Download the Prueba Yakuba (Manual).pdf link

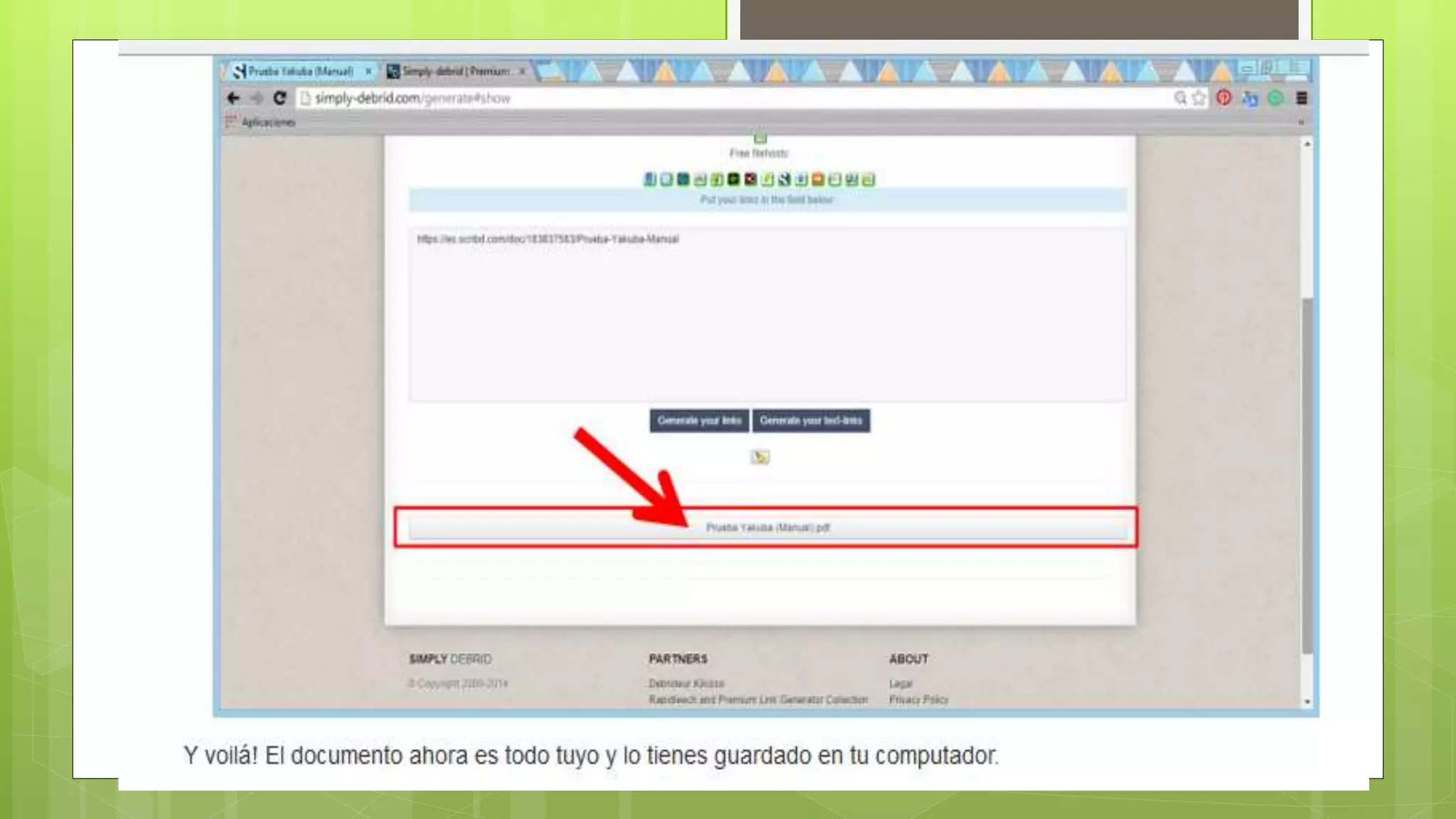[x=767, y=528]
